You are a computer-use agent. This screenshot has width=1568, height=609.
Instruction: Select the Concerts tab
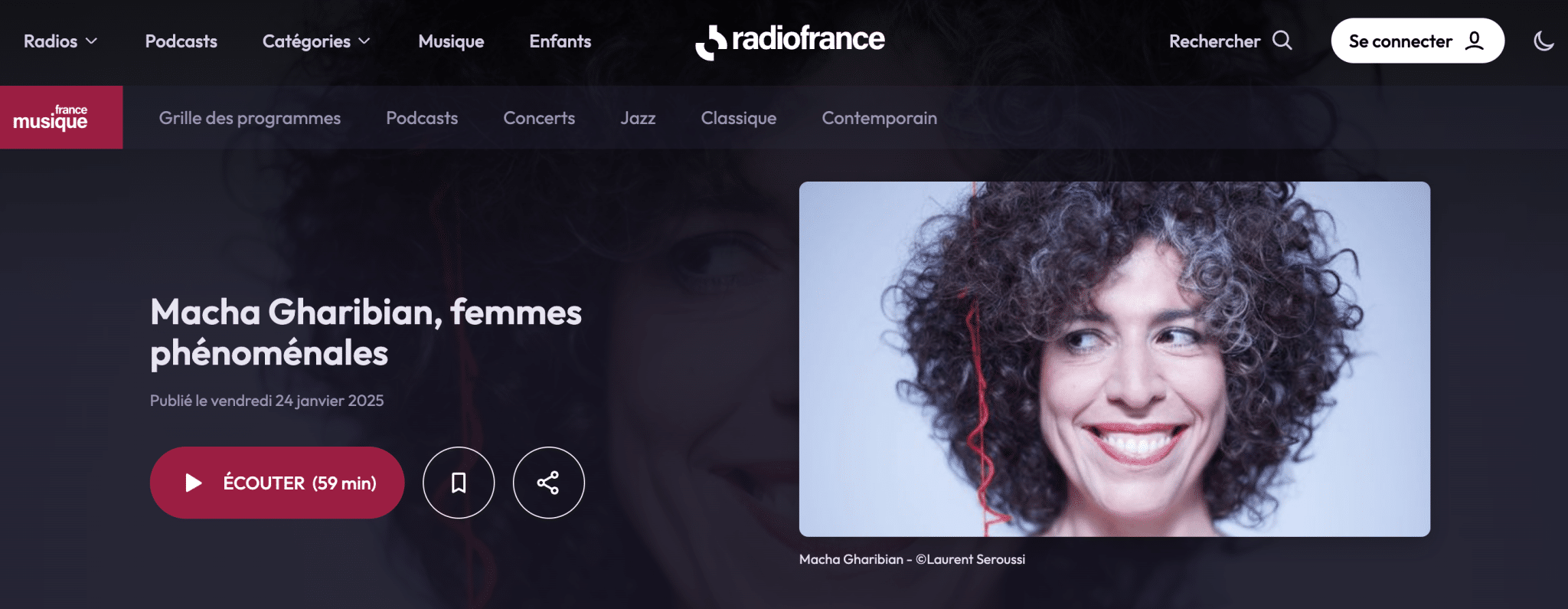[x=539, y=118]
